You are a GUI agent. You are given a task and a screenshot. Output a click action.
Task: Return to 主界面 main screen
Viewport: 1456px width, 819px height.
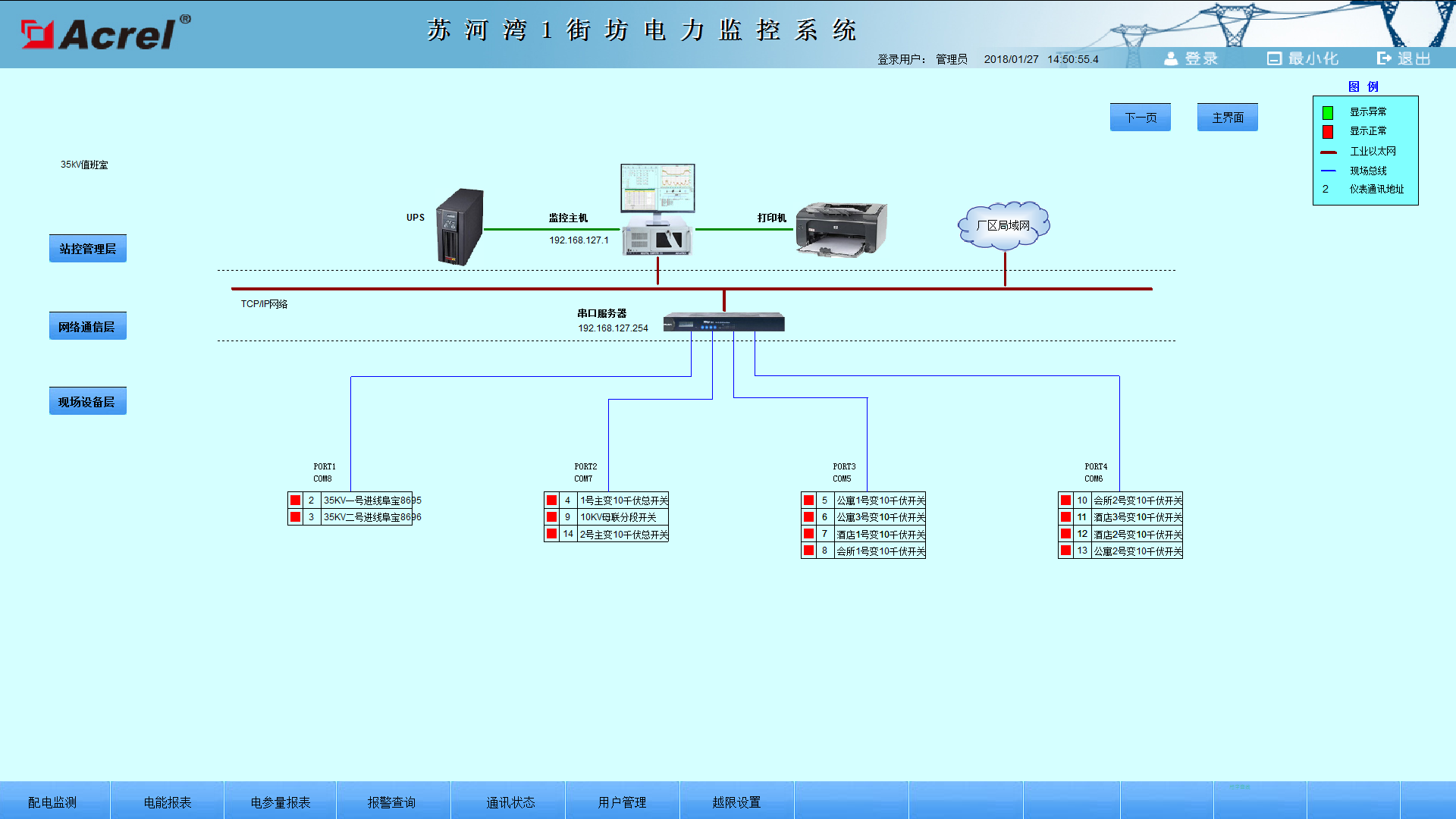(x=1228, y=118)
